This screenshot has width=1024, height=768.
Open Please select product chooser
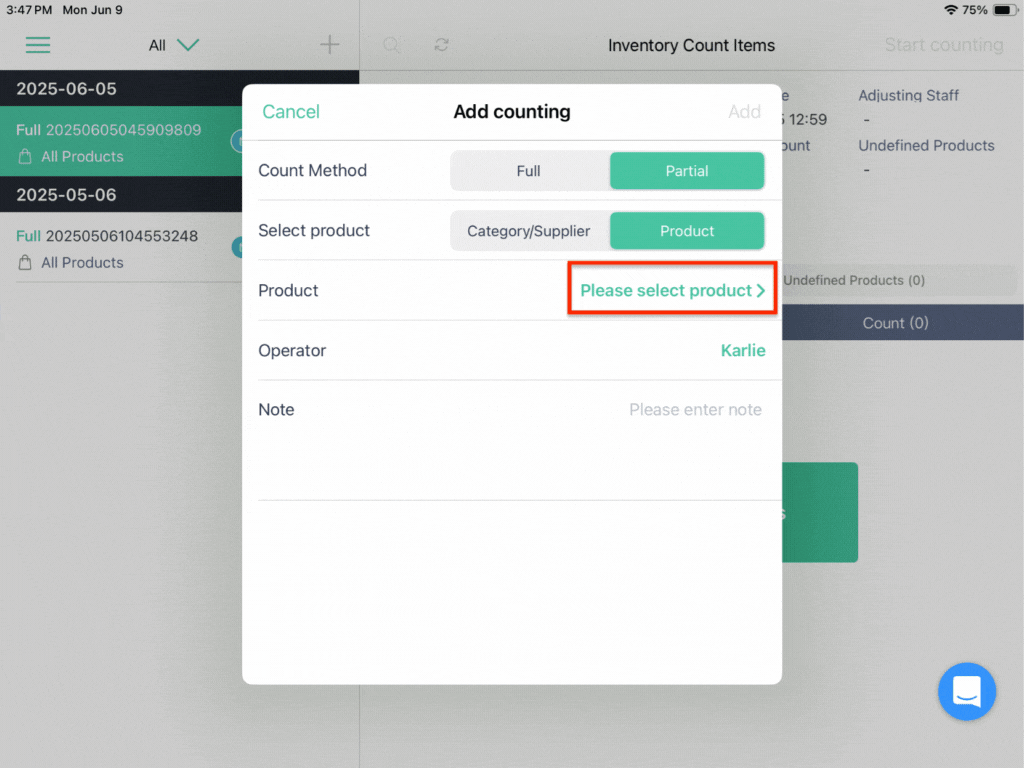click(x=673, y=290)
